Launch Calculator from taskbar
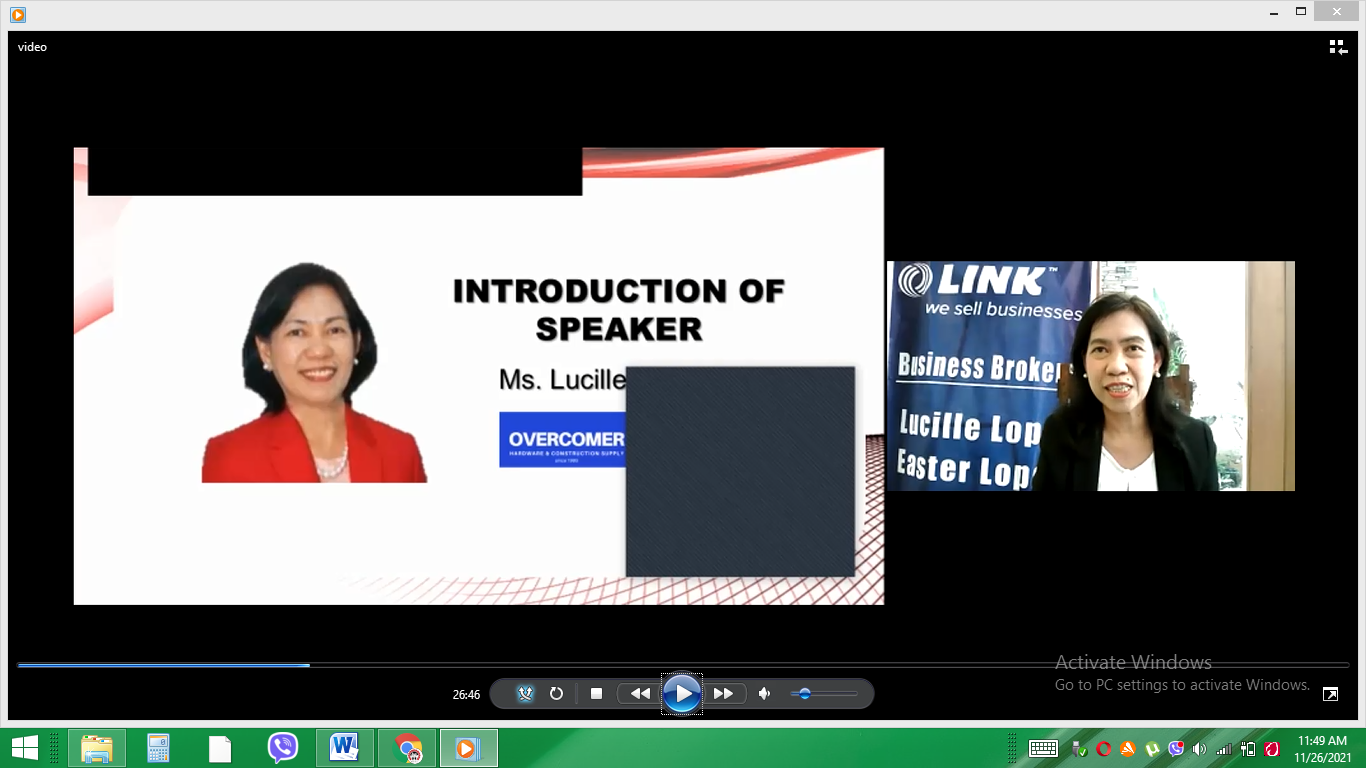 158,747
